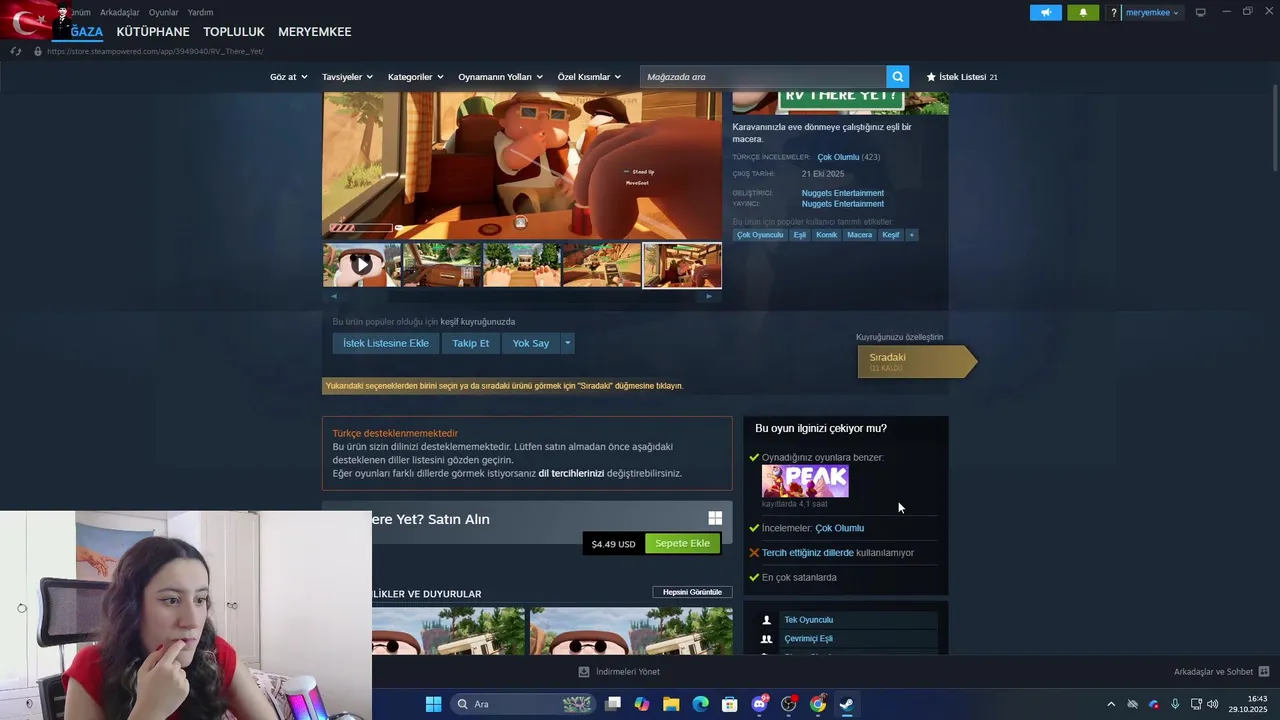Click the Takip Et button
The image size is (1280, 720).
tap(470, 343)
